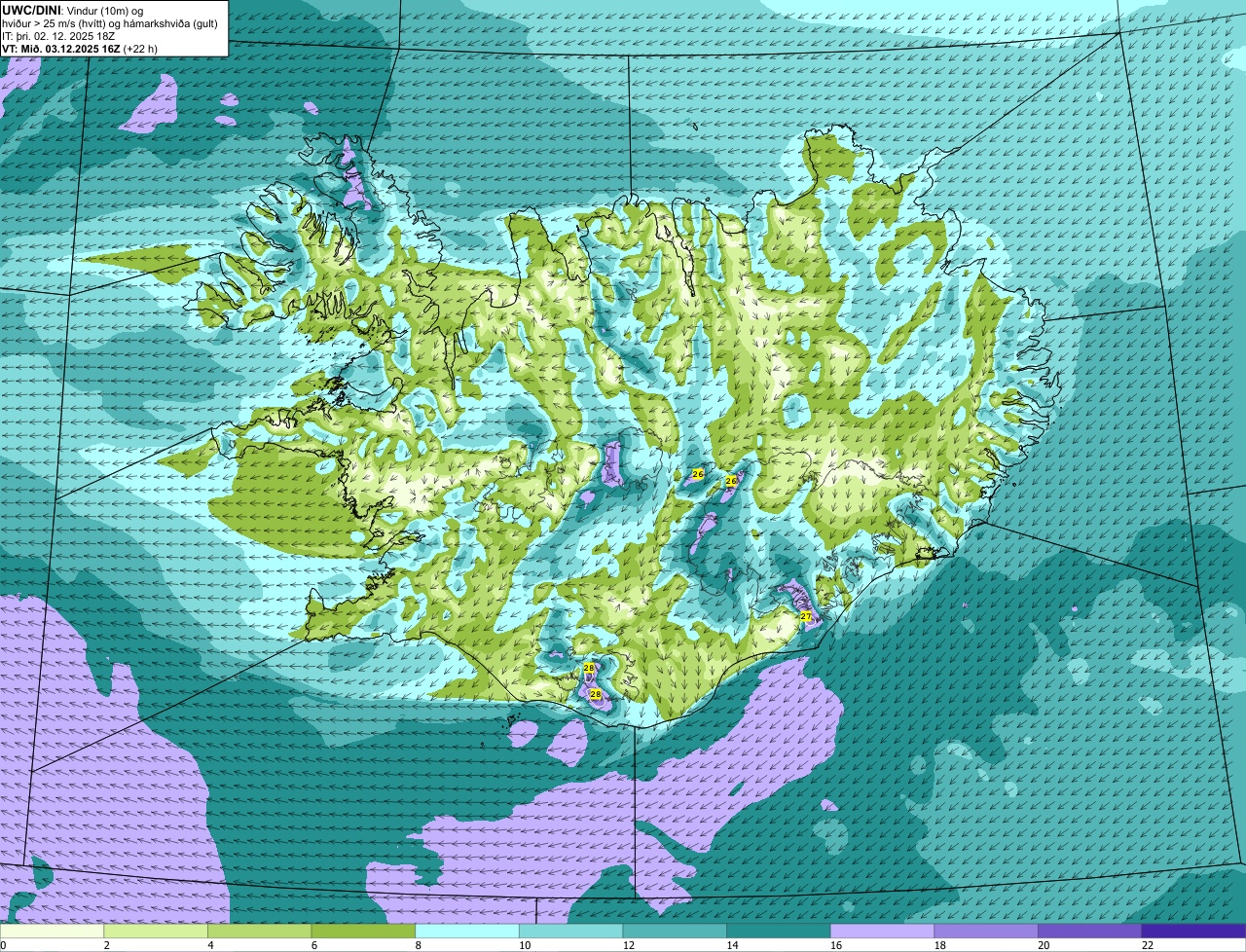Image resolution: width=1246 pixels, height=952 pixels.
Task: Click the scale tick label '10'
Action: [x=525, y=945]
